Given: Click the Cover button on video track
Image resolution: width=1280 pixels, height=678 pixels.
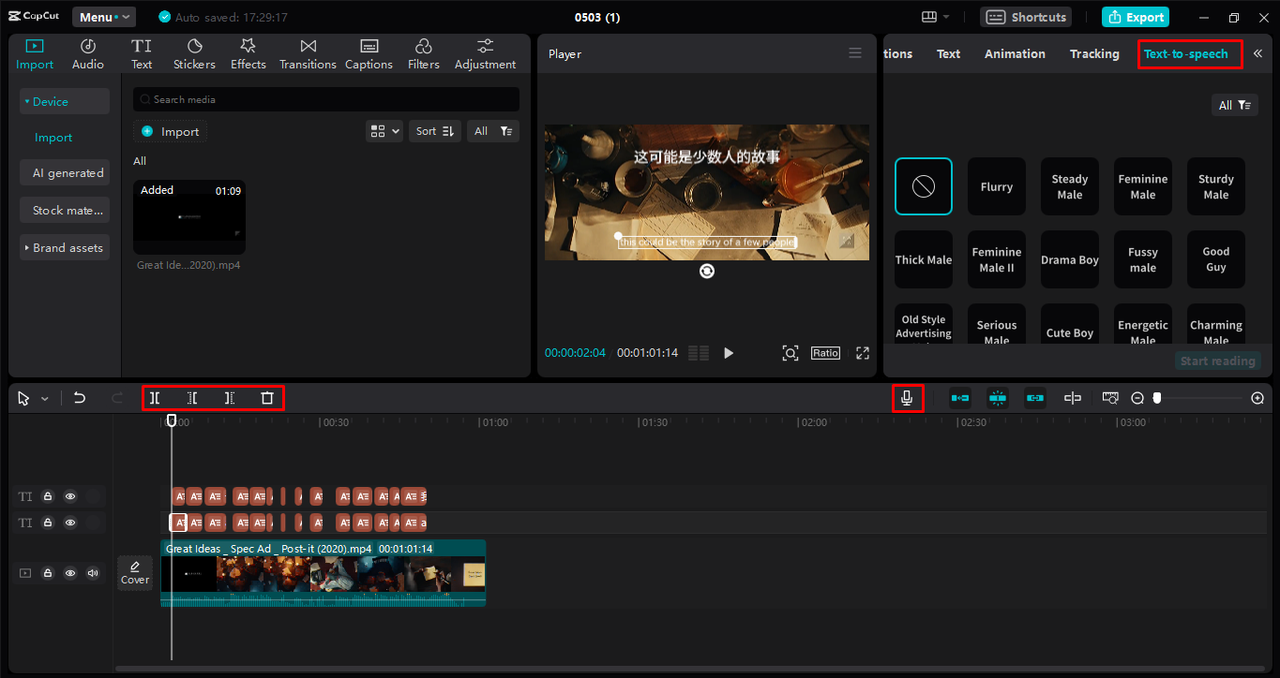Looking at the screenshot, I should 135,573.
